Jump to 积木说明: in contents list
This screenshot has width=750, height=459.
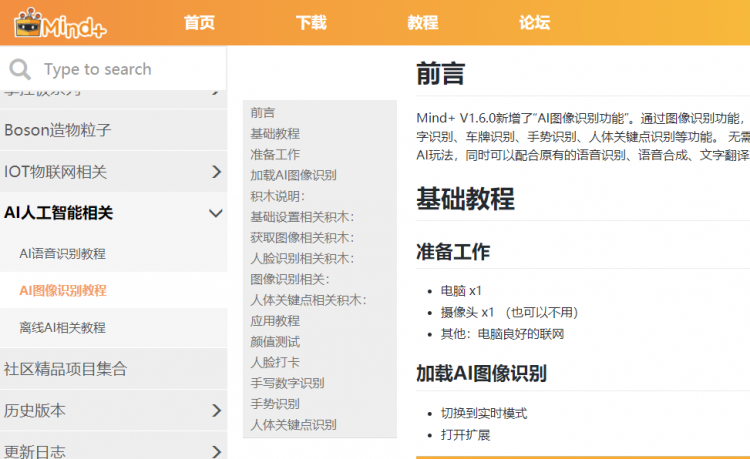pos(277,196)
